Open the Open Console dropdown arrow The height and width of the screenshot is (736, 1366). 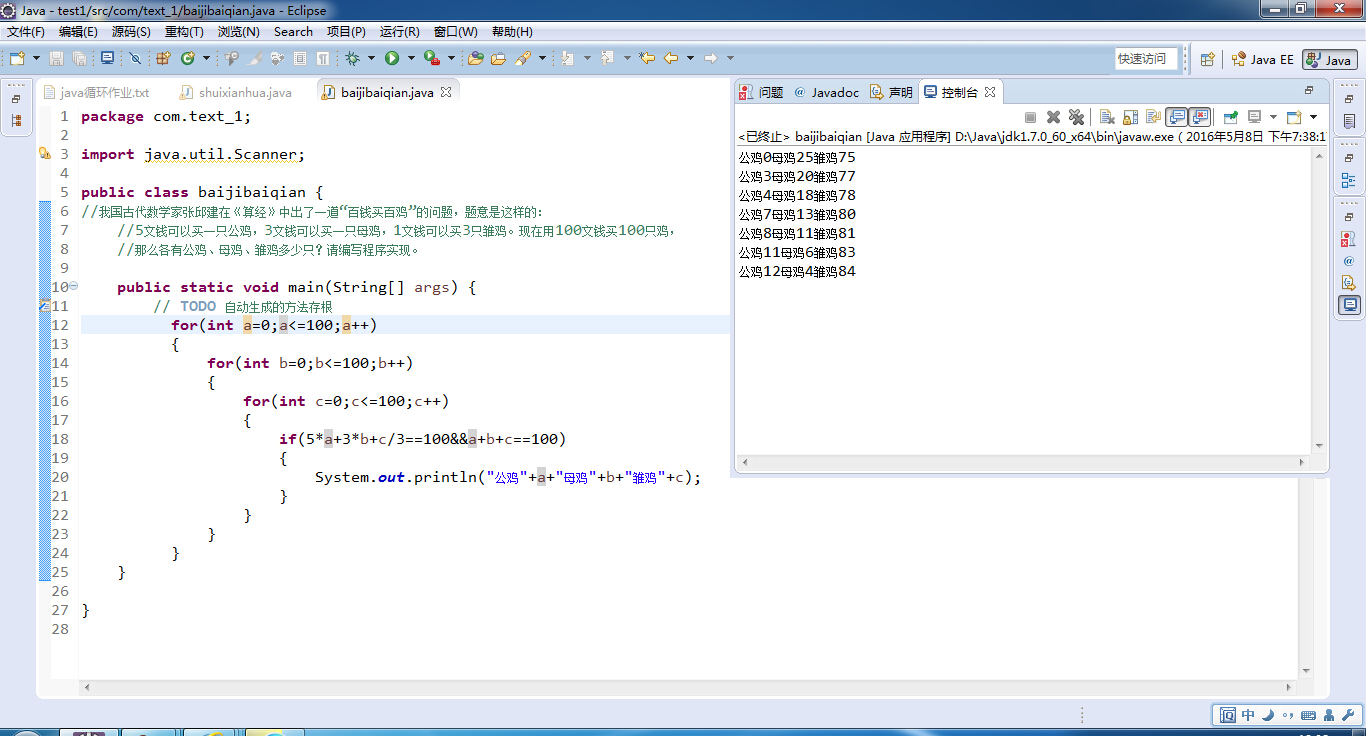pos(1313,117)
